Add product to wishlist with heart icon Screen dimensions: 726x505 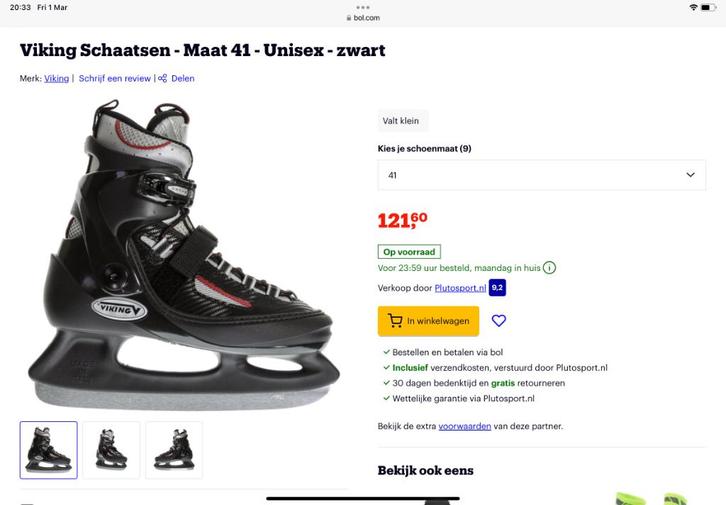(x=499, y=321)
